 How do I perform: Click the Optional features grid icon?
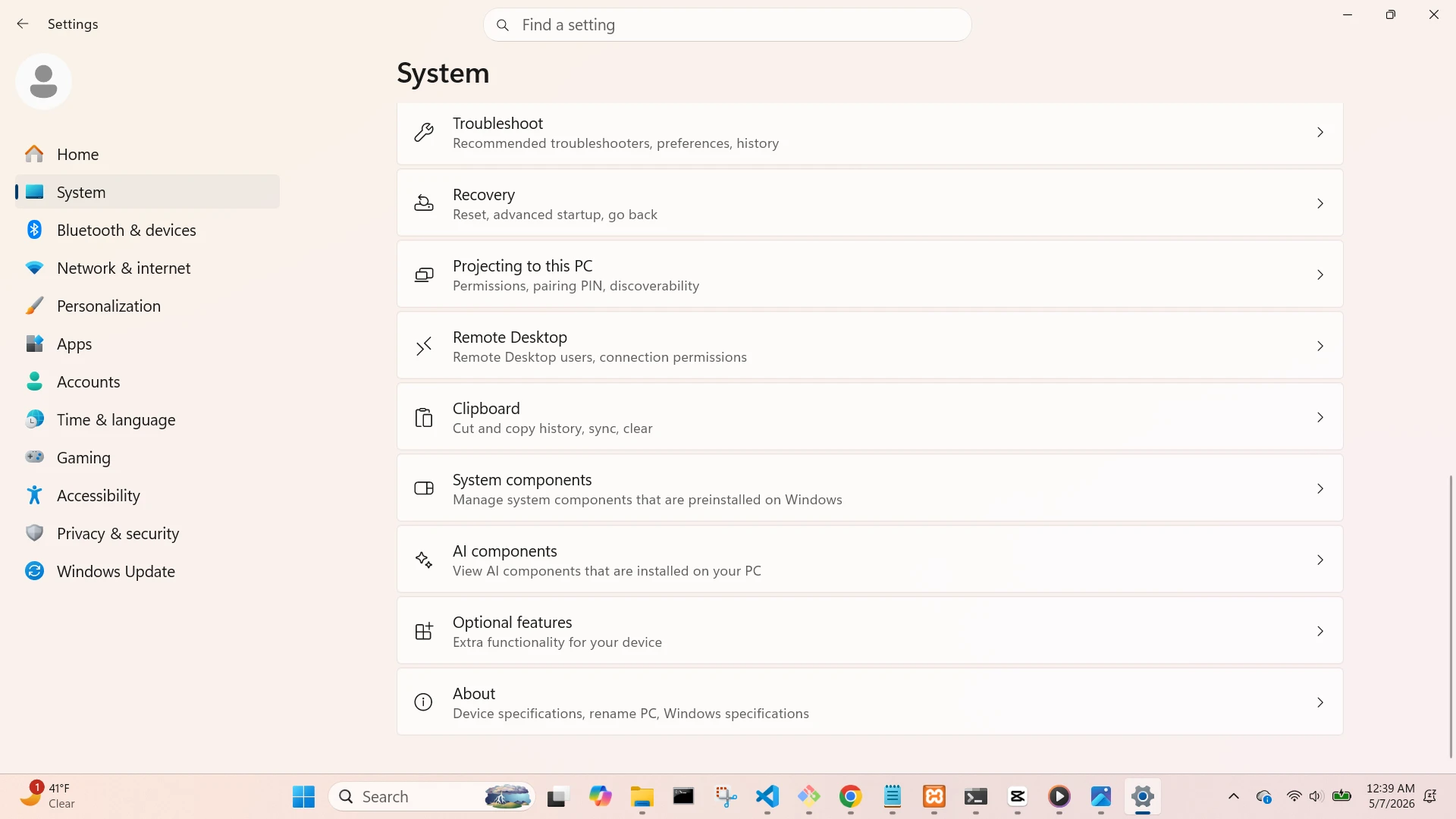click(x=424, y=631)
